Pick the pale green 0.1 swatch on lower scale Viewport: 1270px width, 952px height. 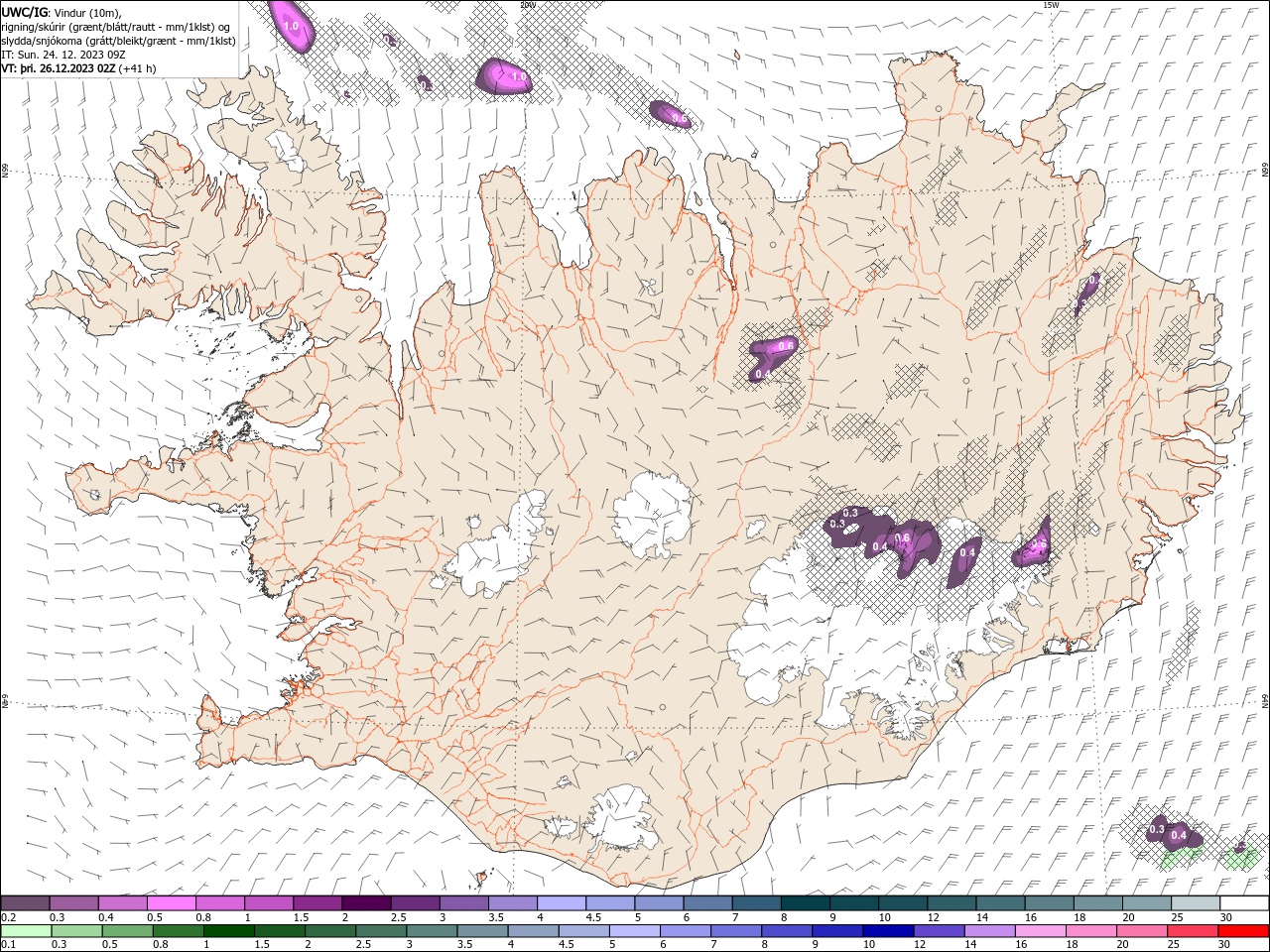(25, 931)
